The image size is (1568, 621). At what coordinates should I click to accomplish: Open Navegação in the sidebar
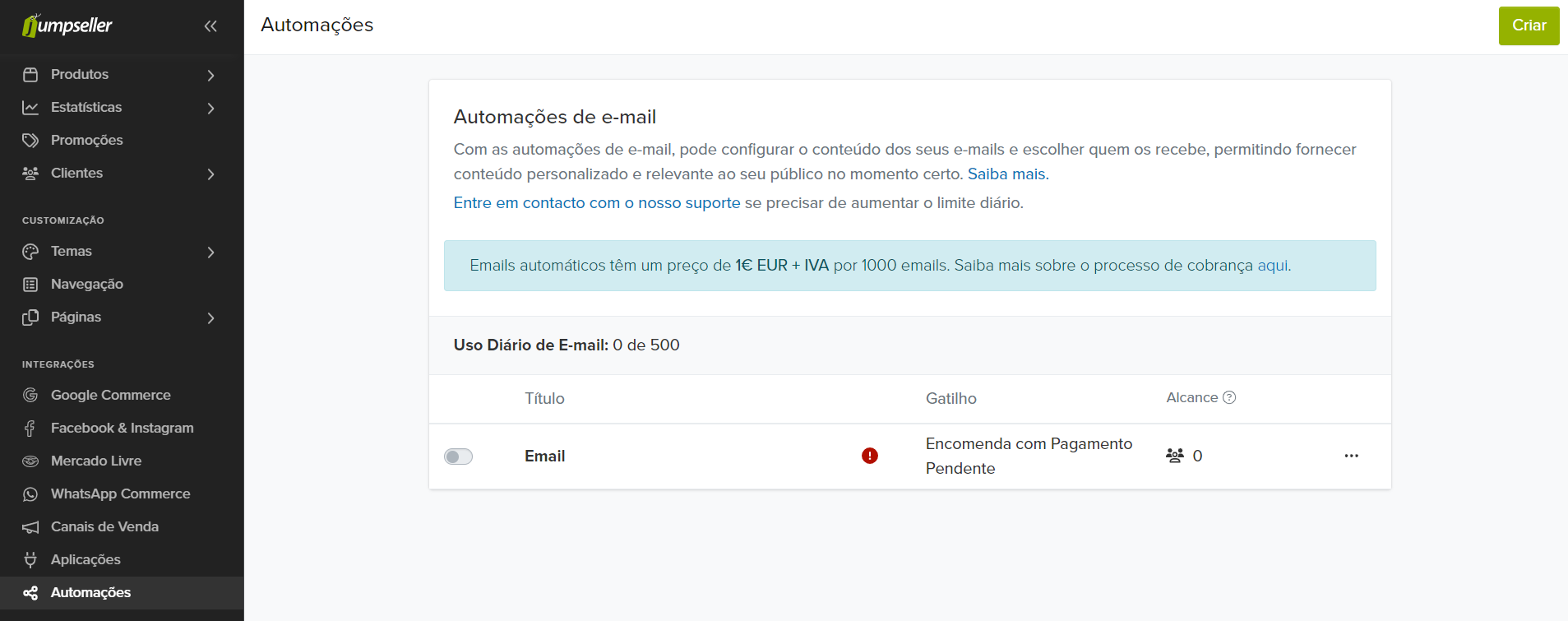pyautogui.click(x=86, y=284)
